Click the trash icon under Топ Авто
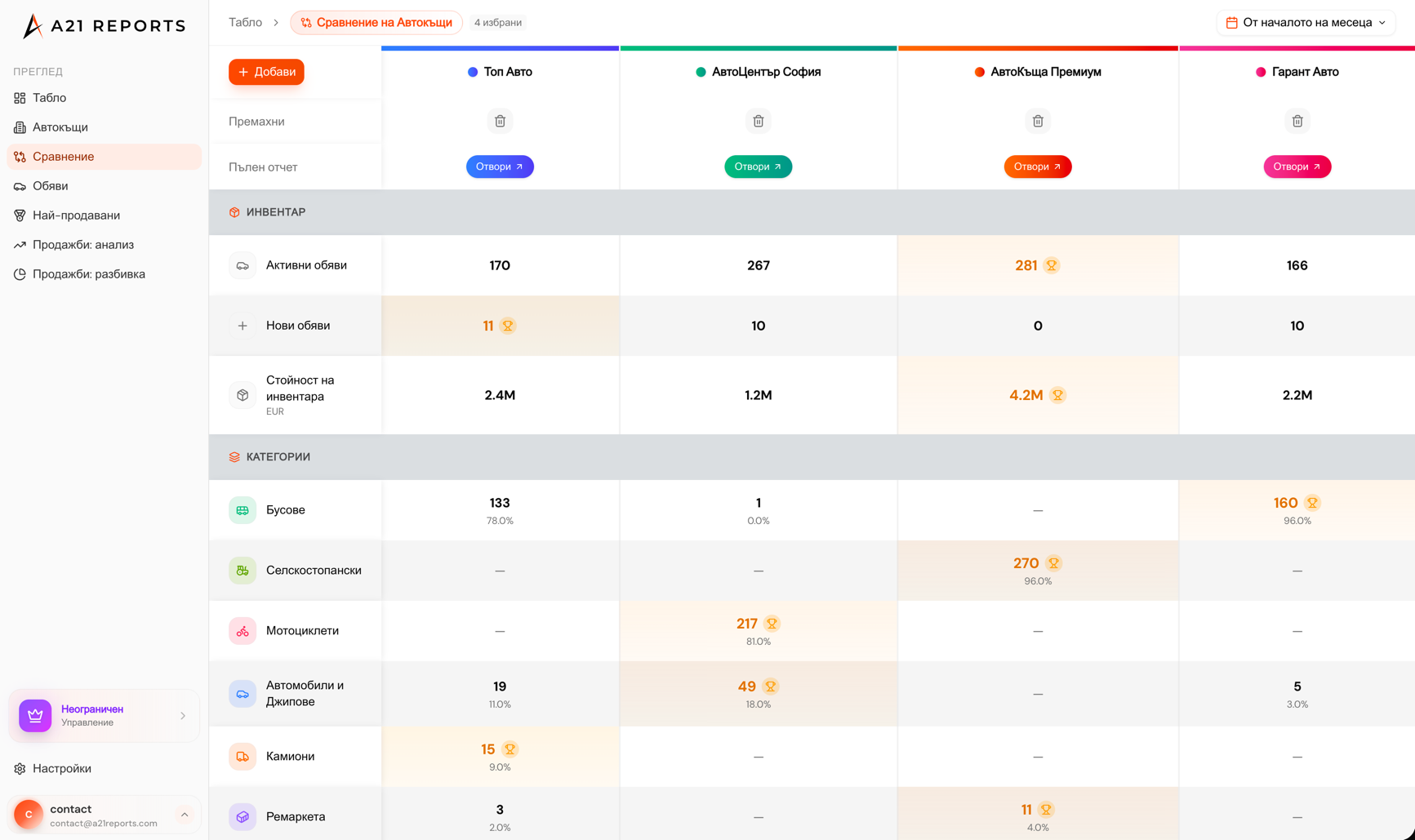This screenshot has height=840, width=1415. pyautogui.click(x=500, y=120)
